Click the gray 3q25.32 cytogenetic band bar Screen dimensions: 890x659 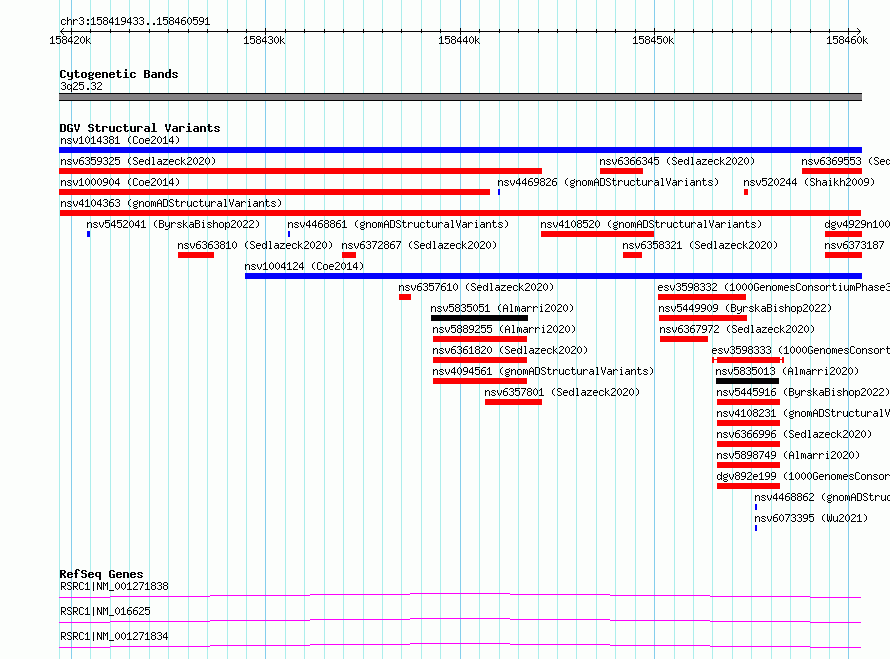(460, 97)
